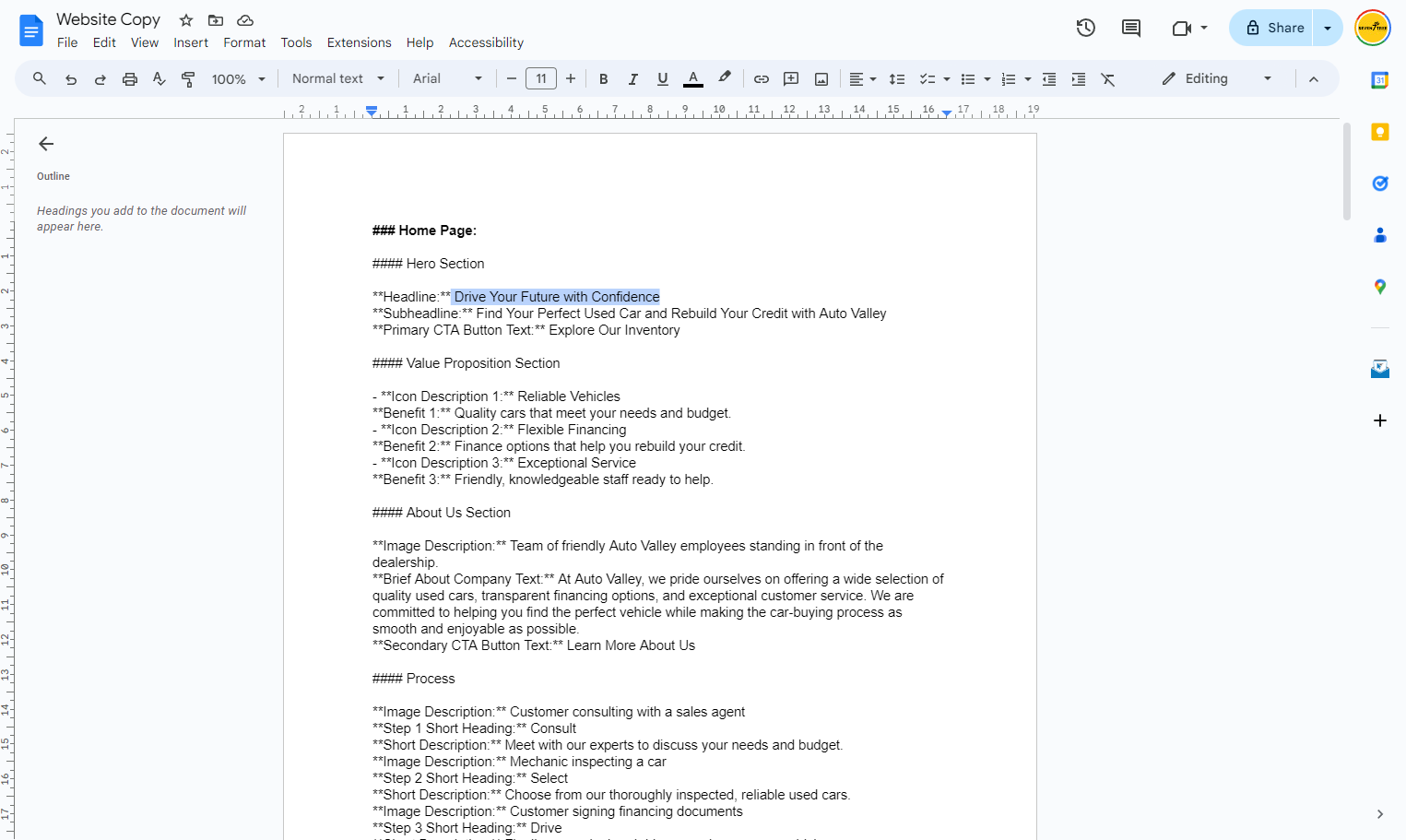Decrease the font size
Image resolution: width=1406 pixels, height=840 pixels.
click(x=512, y=79)
